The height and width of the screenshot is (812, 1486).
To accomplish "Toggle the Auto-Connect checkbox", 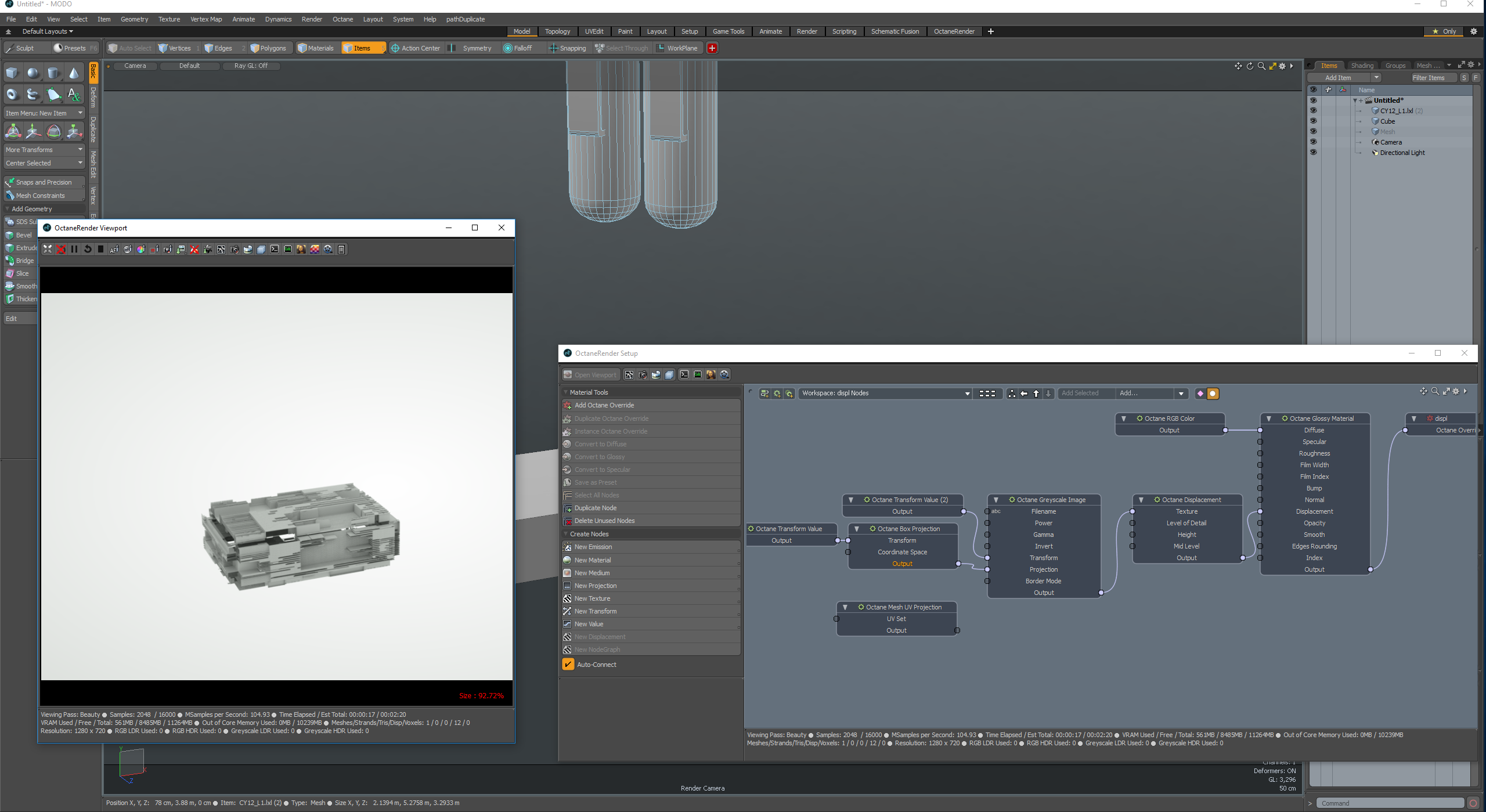I will pos(568,665).
